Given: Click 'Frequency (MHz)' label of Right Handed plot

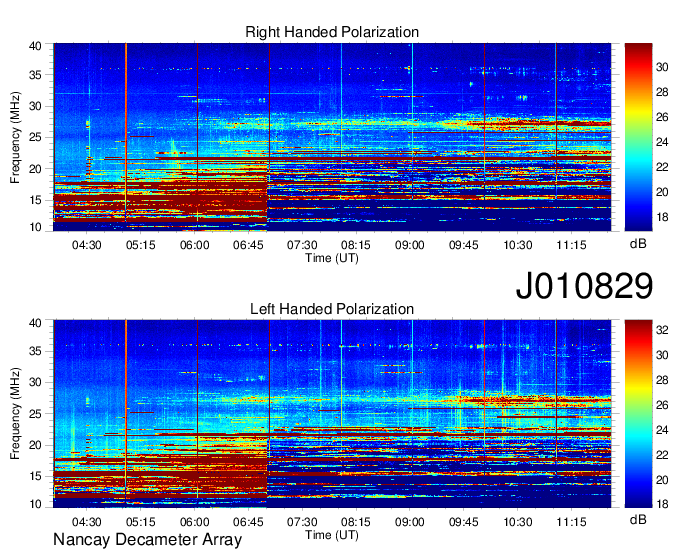Looking at the screenshot, I should point(15,137).
